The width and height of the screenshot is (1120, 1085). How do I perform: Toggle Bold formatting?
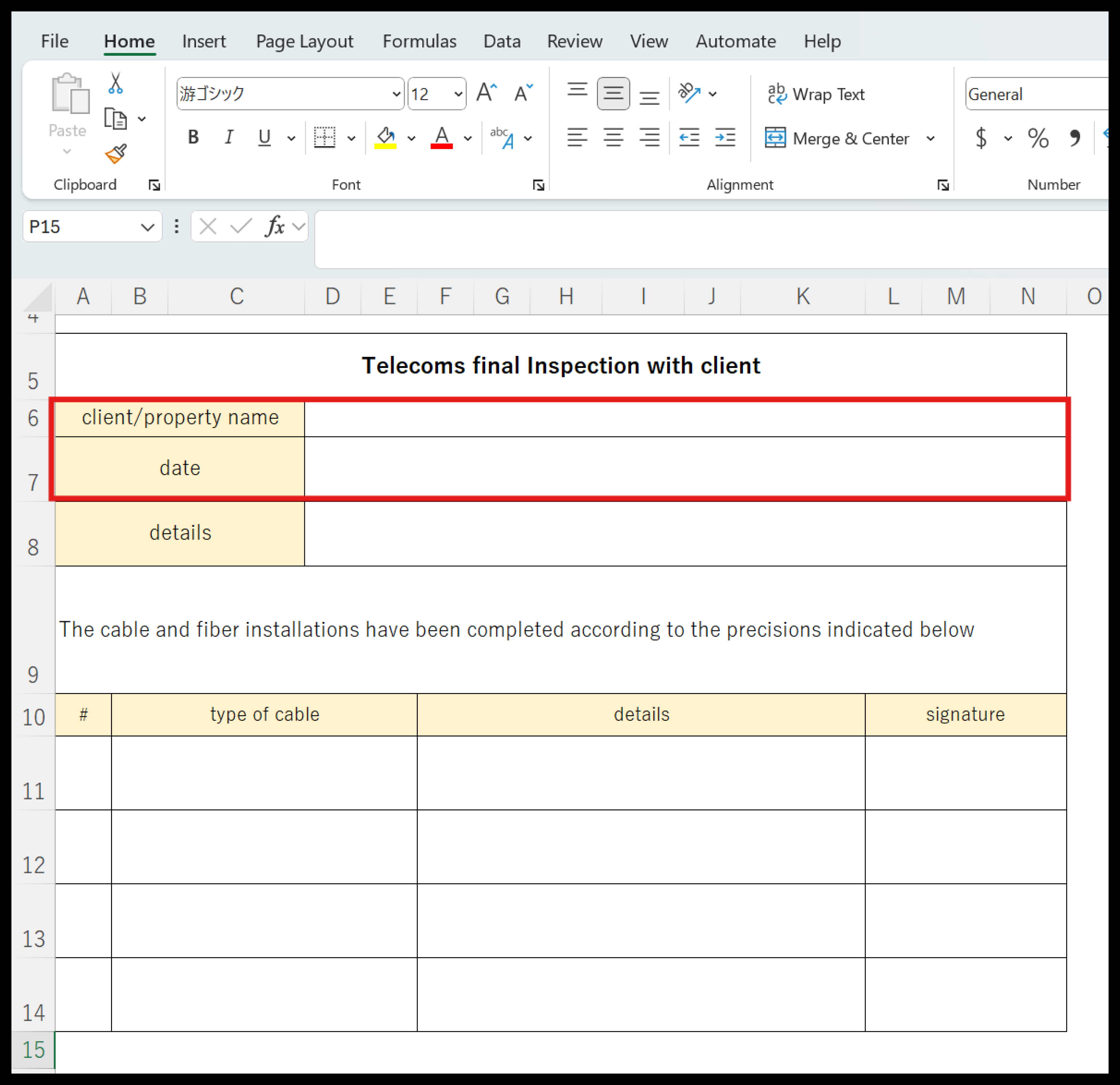[193, 138]
